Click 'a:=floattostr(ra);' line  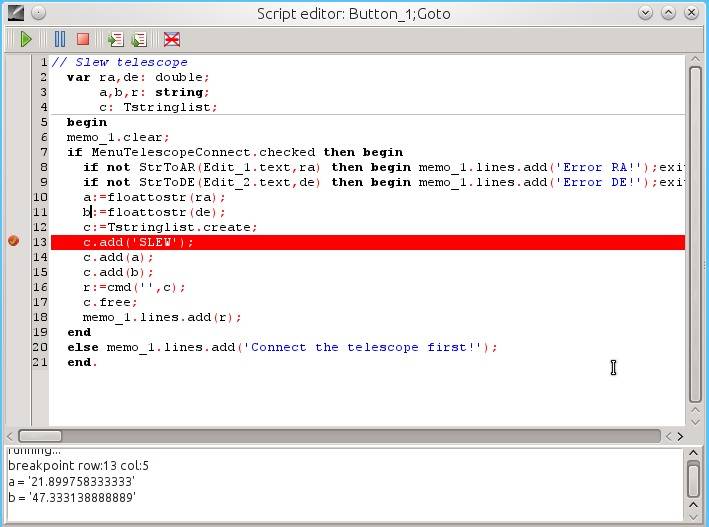coord(154,197)
